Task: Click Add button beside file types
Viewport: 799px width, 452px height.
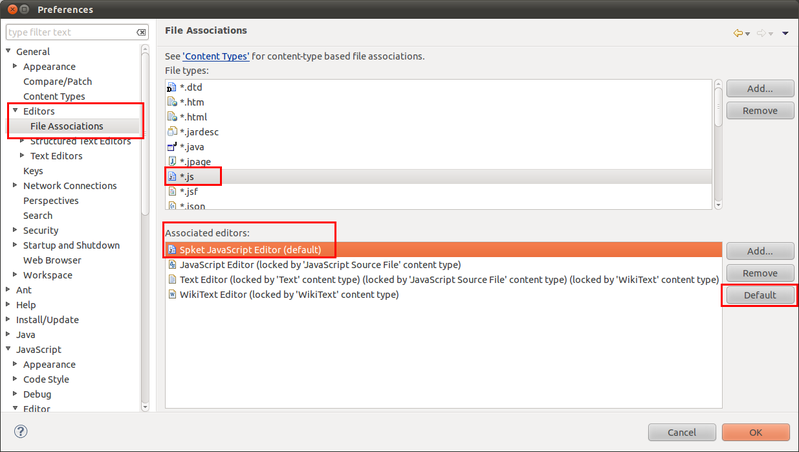Action: 760,89
